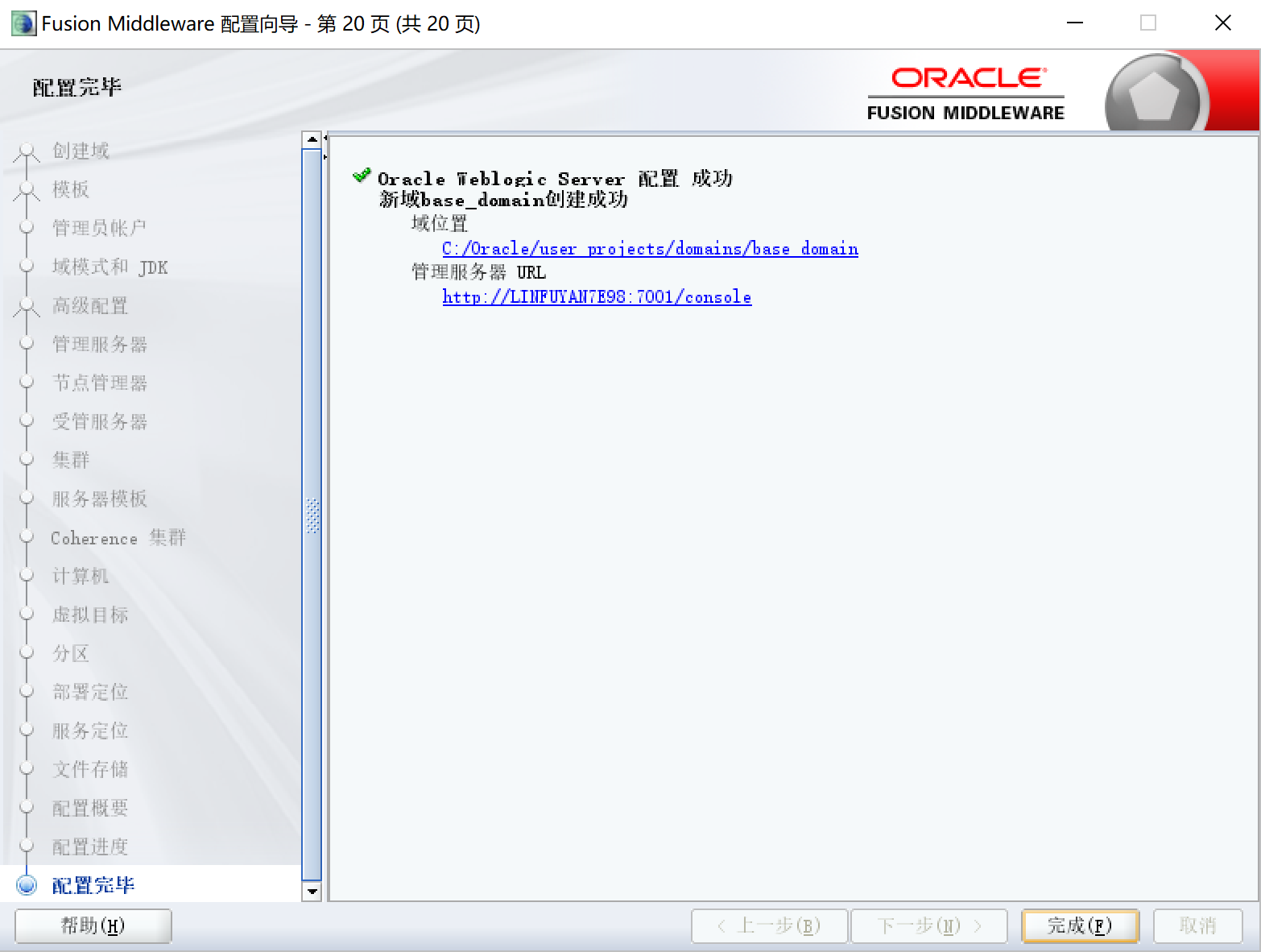Click the 创建域 step icon in sidebar
The height and width of the screenshot is (952, 1261).
(27, 151)
